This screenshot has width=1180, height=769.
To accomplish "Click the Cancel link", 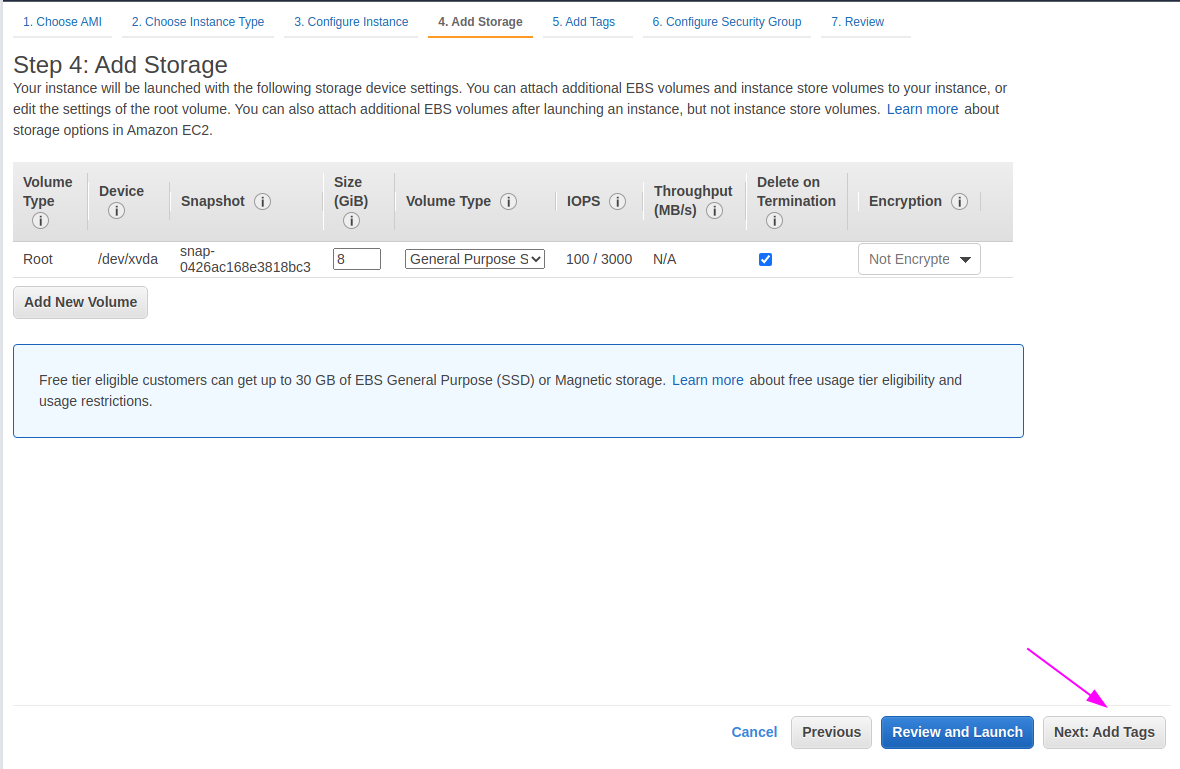I will [754, 732].
